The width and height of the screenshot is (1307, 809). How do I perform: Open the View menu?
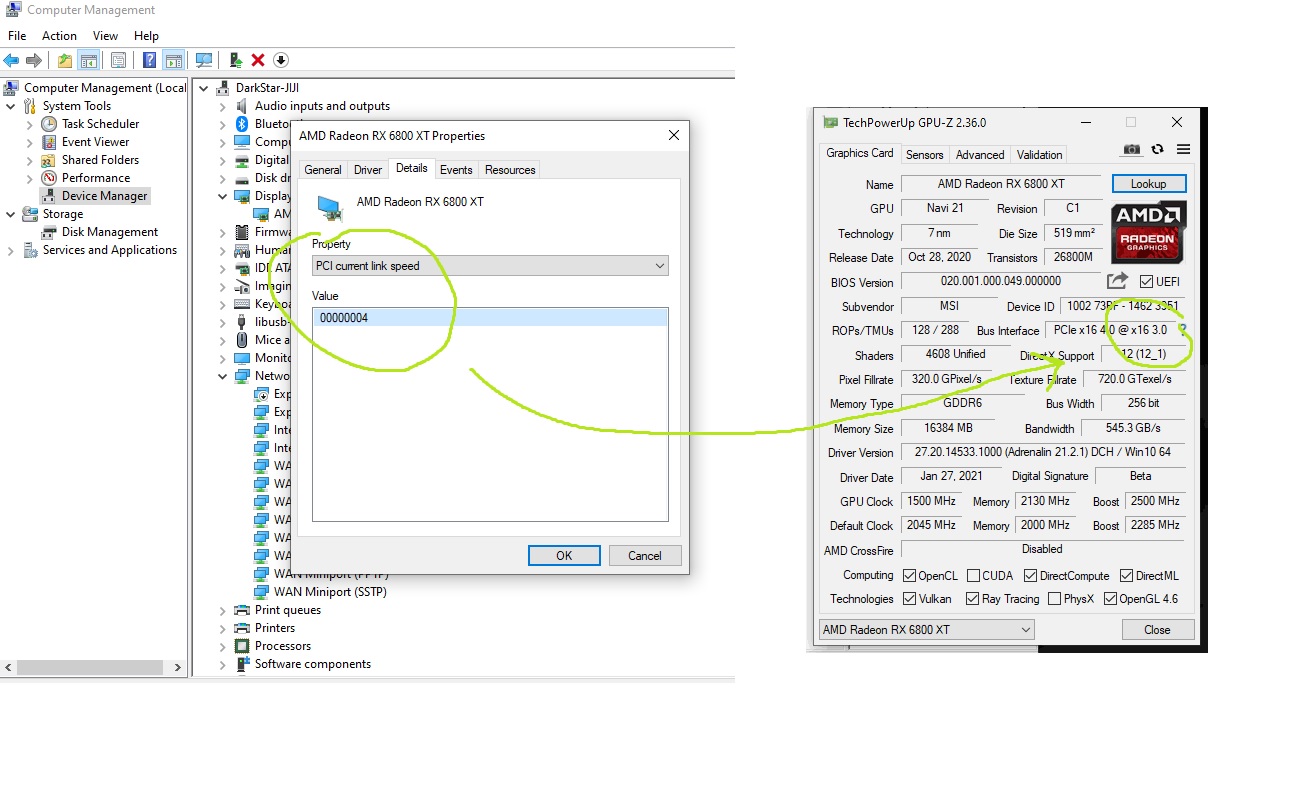click(x=105, y=36)
